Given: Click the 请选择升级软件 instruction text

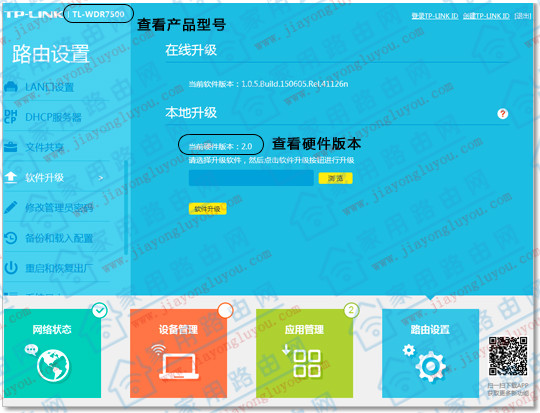Looking at the screenshot, I should 271,160.
